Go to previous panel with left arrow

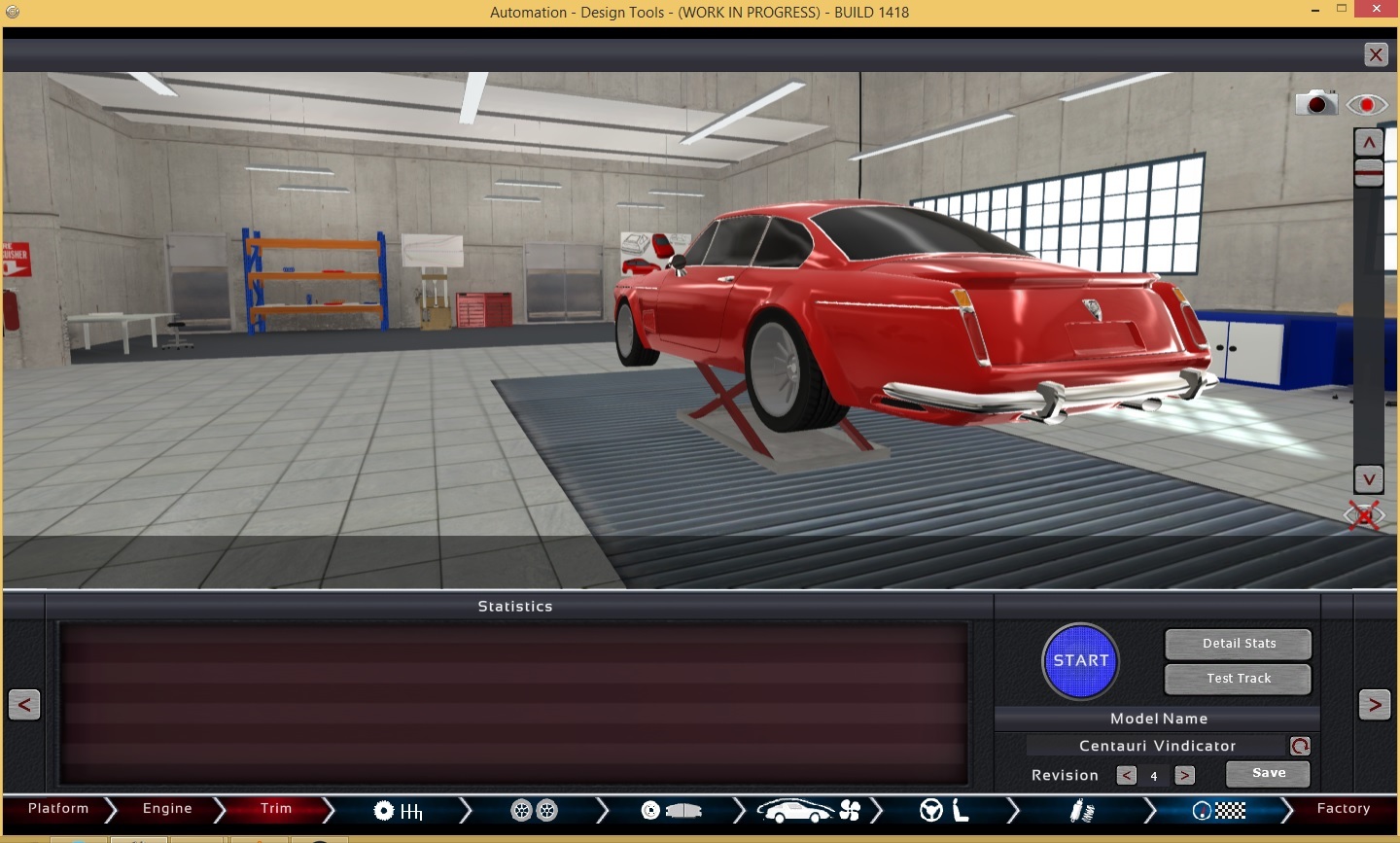24,705
